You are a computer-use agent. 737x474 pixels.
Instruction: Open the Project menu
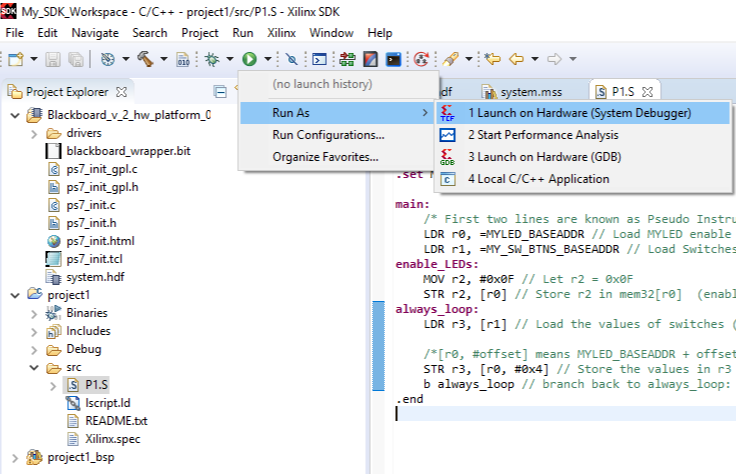[200, 33]
